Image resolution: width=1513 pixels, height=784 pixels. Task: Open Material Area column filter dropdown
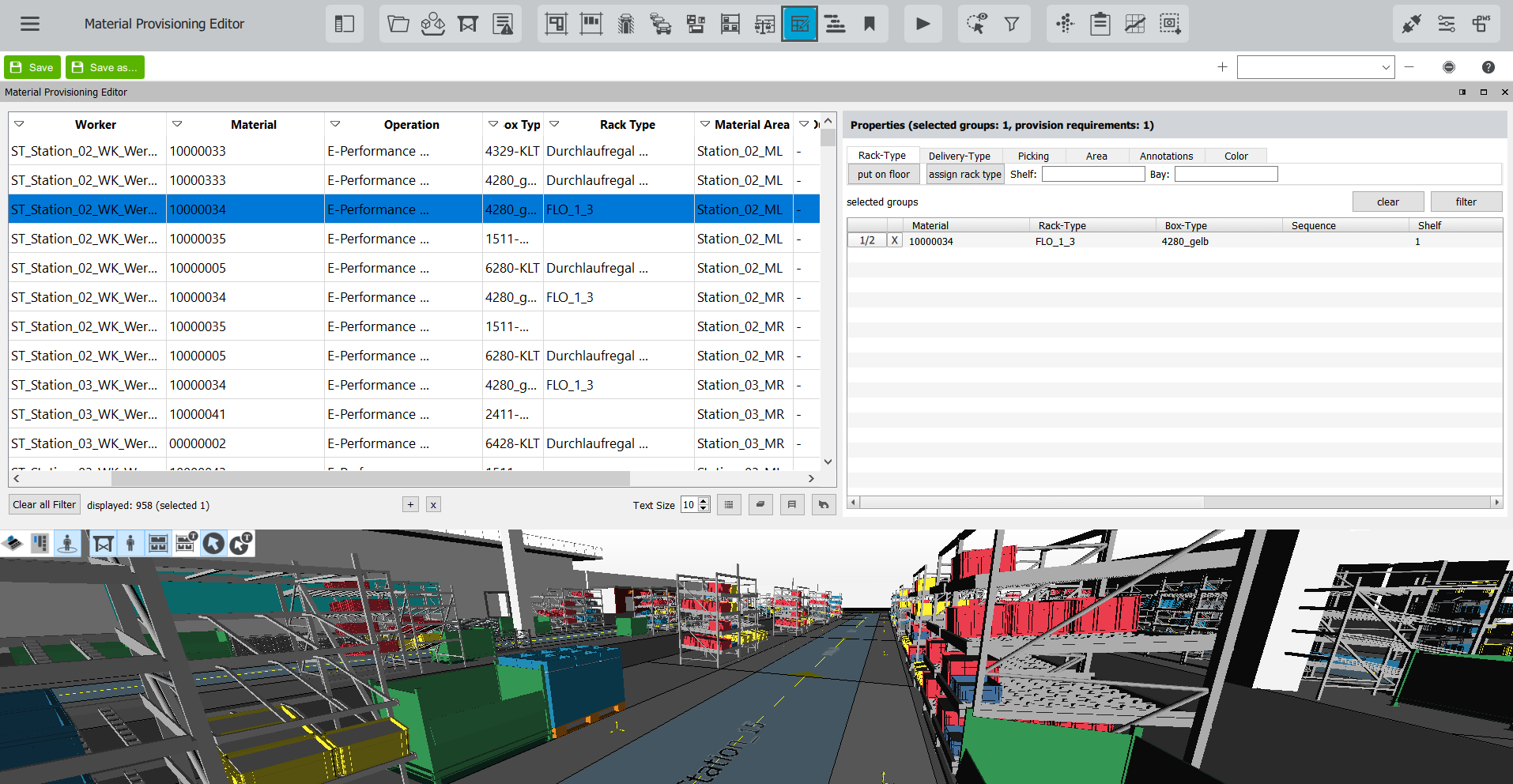point(705,124)
